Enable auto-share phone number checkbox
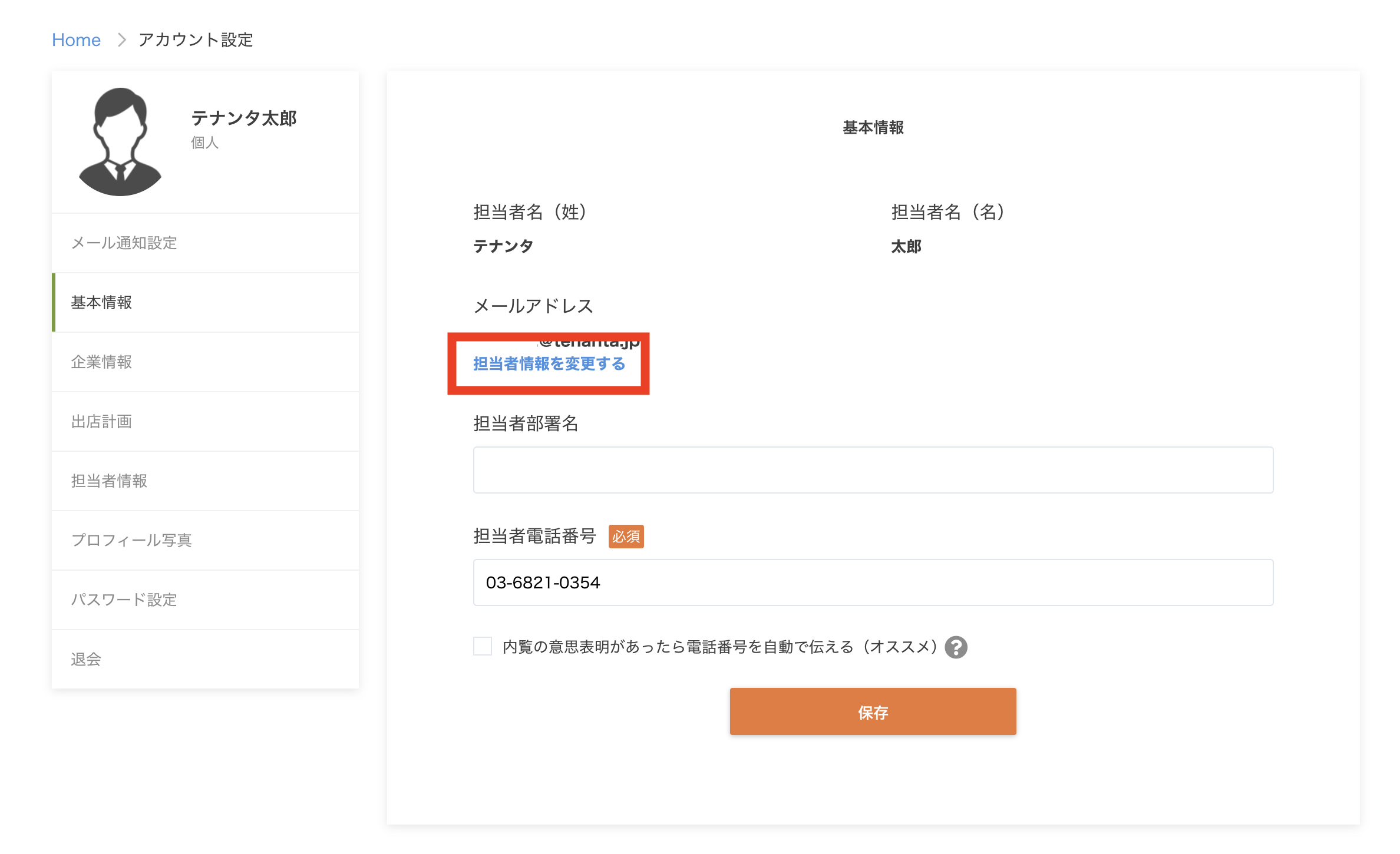 [483, 646]
